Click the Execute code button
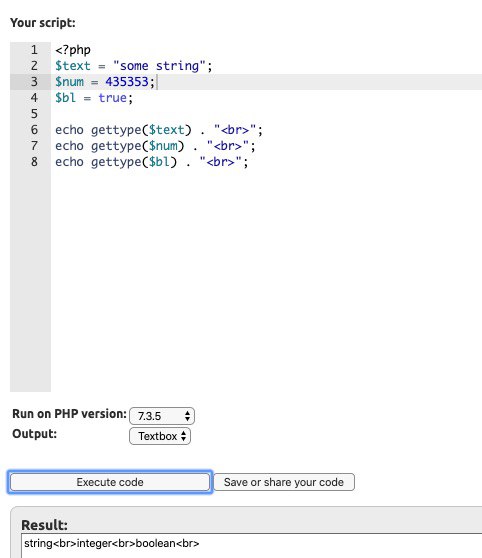This screenshot has height=558, width=482. pyautogui.click(x=110, y=482)
